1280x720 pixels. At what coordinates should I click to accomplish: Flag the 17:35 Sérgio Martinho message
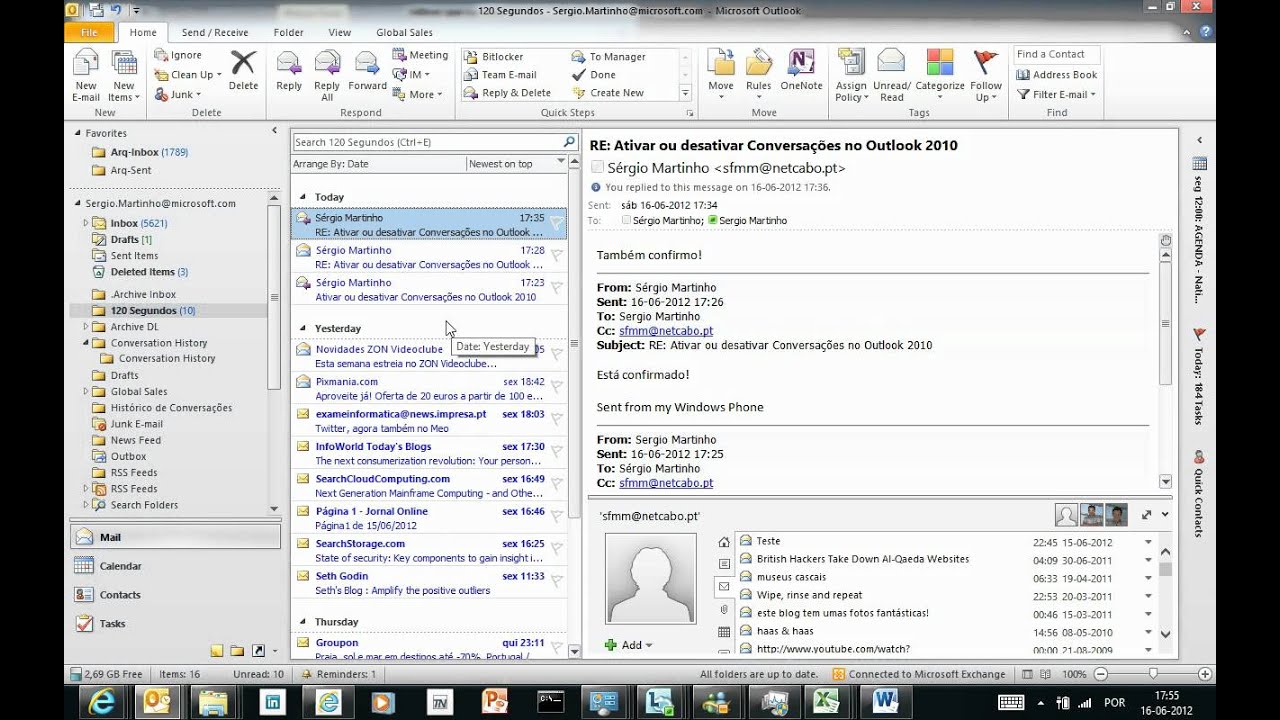pyautogui.click(x=557, y=223)
